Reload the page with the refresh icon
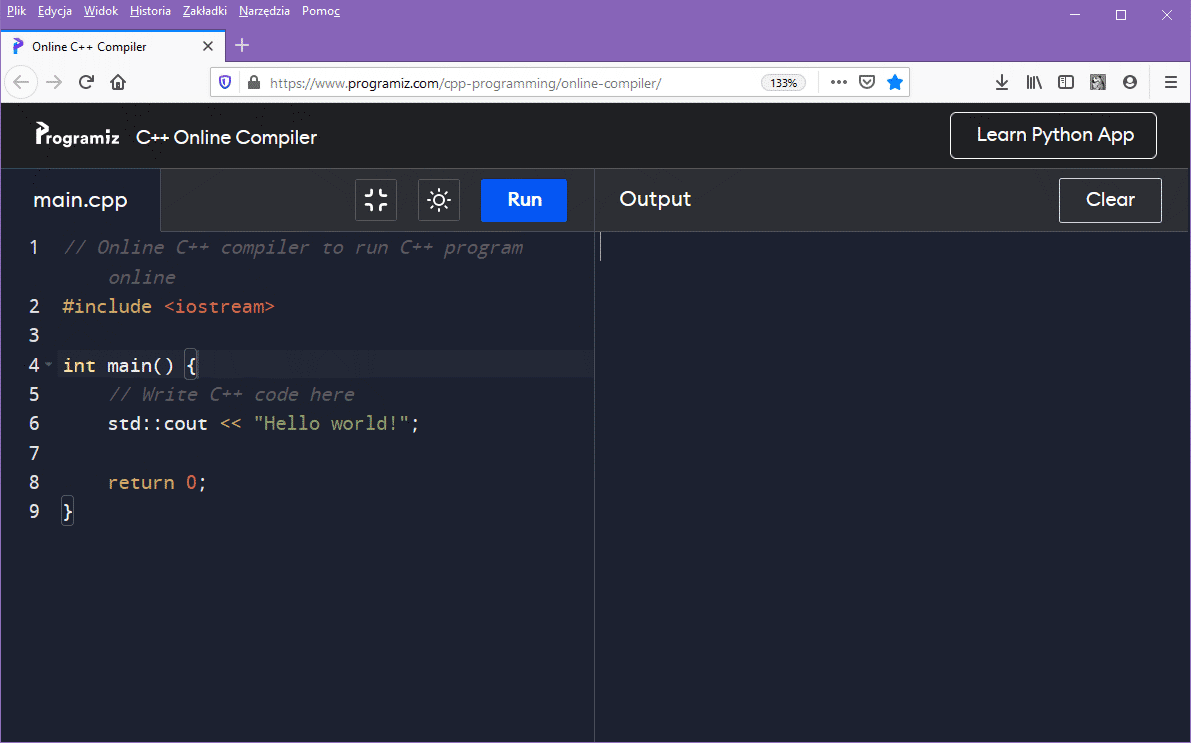The height and width of the screenshot is (743, 1191). (x=86, y=83)
